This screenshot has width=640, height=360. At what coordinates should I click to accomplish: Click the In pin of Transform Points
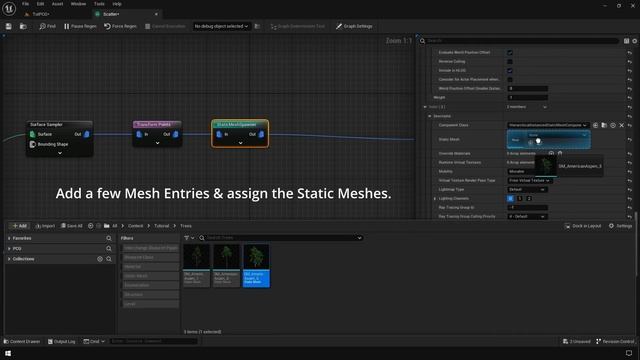pos(139,134)
